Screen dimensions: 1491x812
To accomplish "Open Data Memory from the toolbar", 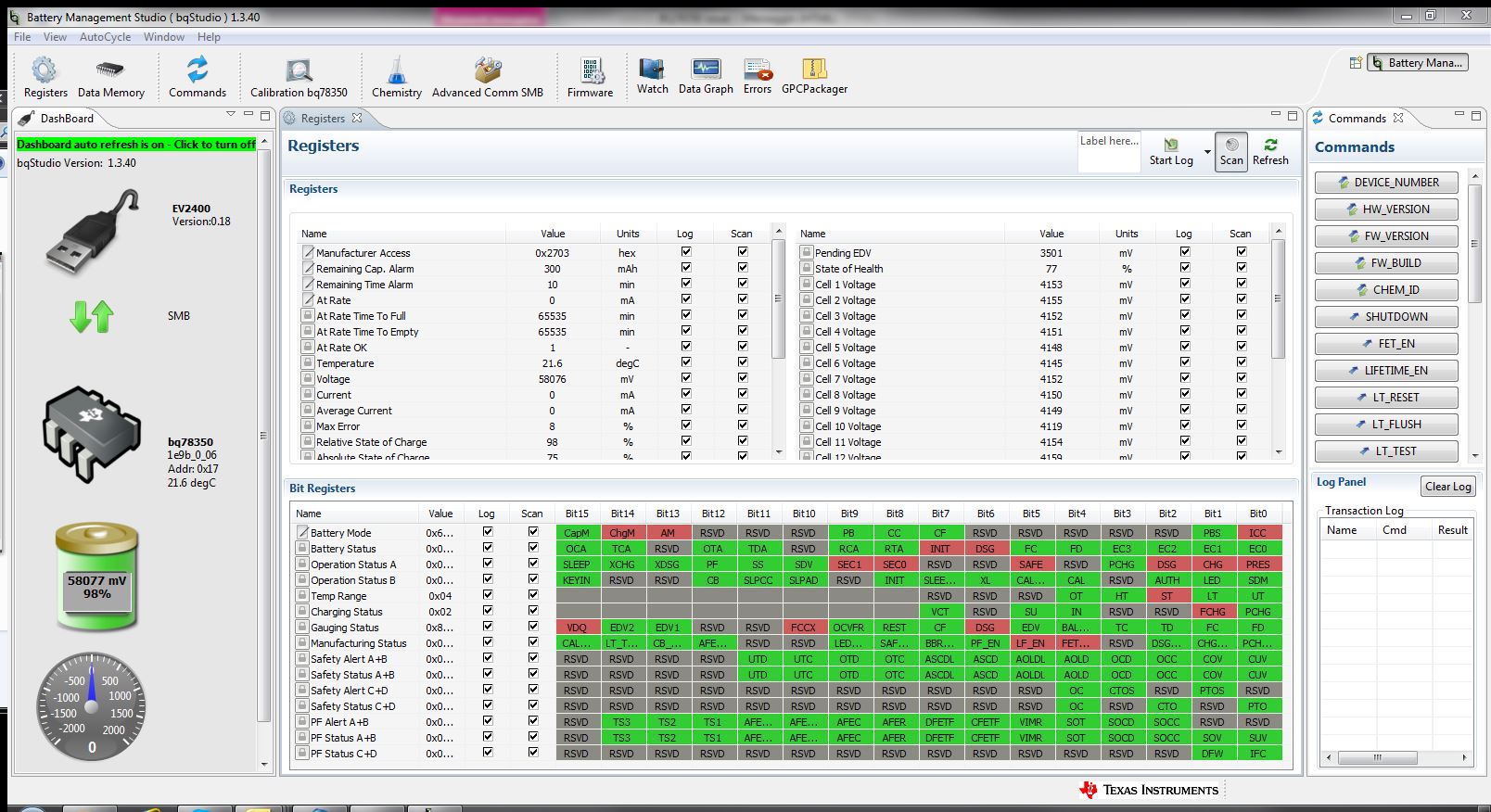I will click(110, 77).
